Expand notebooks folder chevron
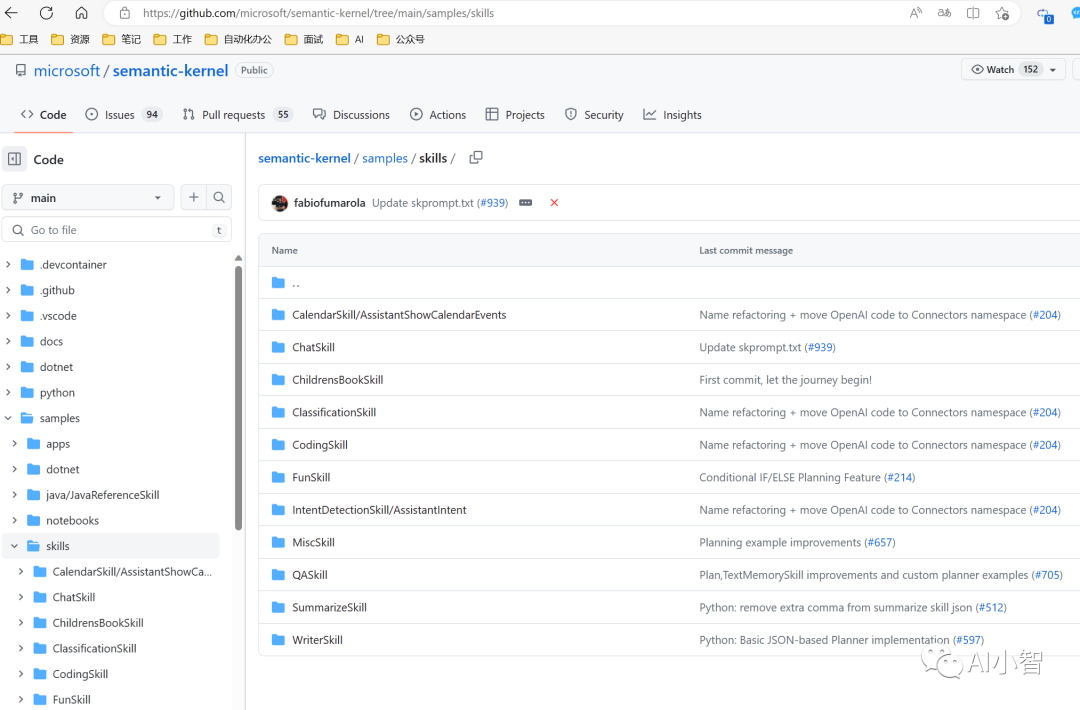1080x710 pixels. pyautogui.click(x=14, y=521)
